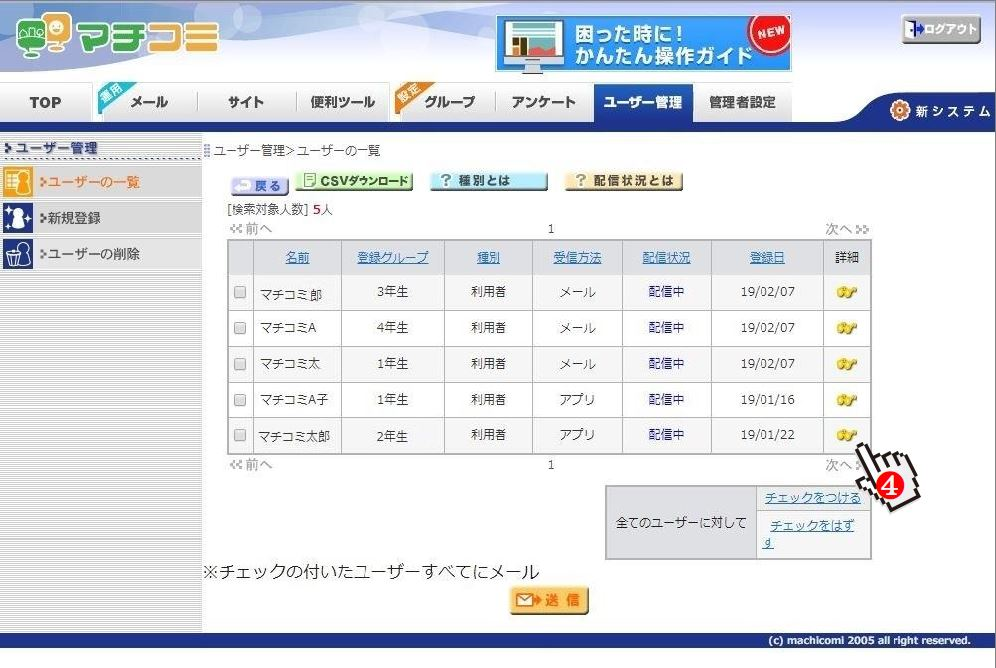Image resolution: width=996 pixels, height=668 pixels.
Task: Open details key icon for マチコミA
Action: click(x=846, y=328)
